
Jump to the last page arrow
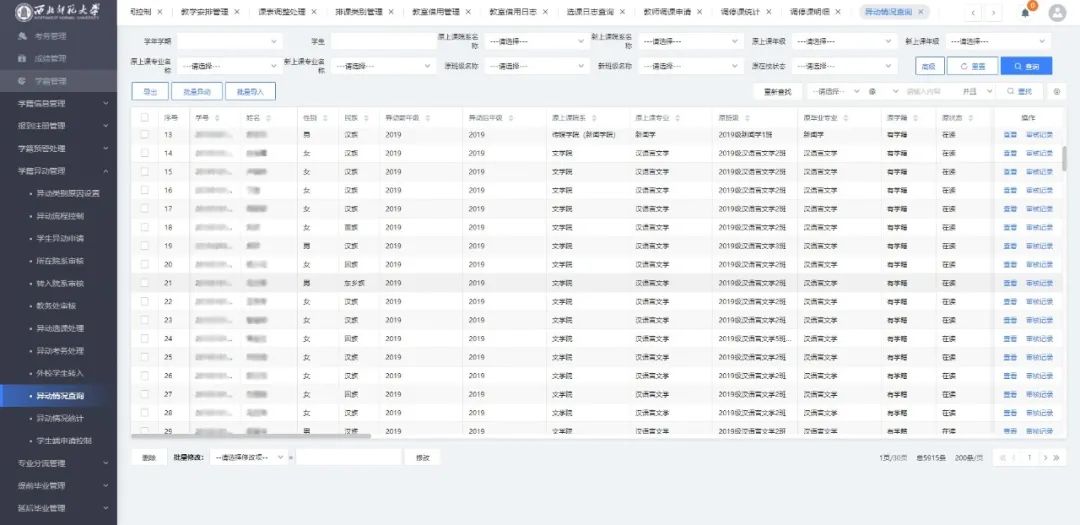click(x=1056, y=457)
